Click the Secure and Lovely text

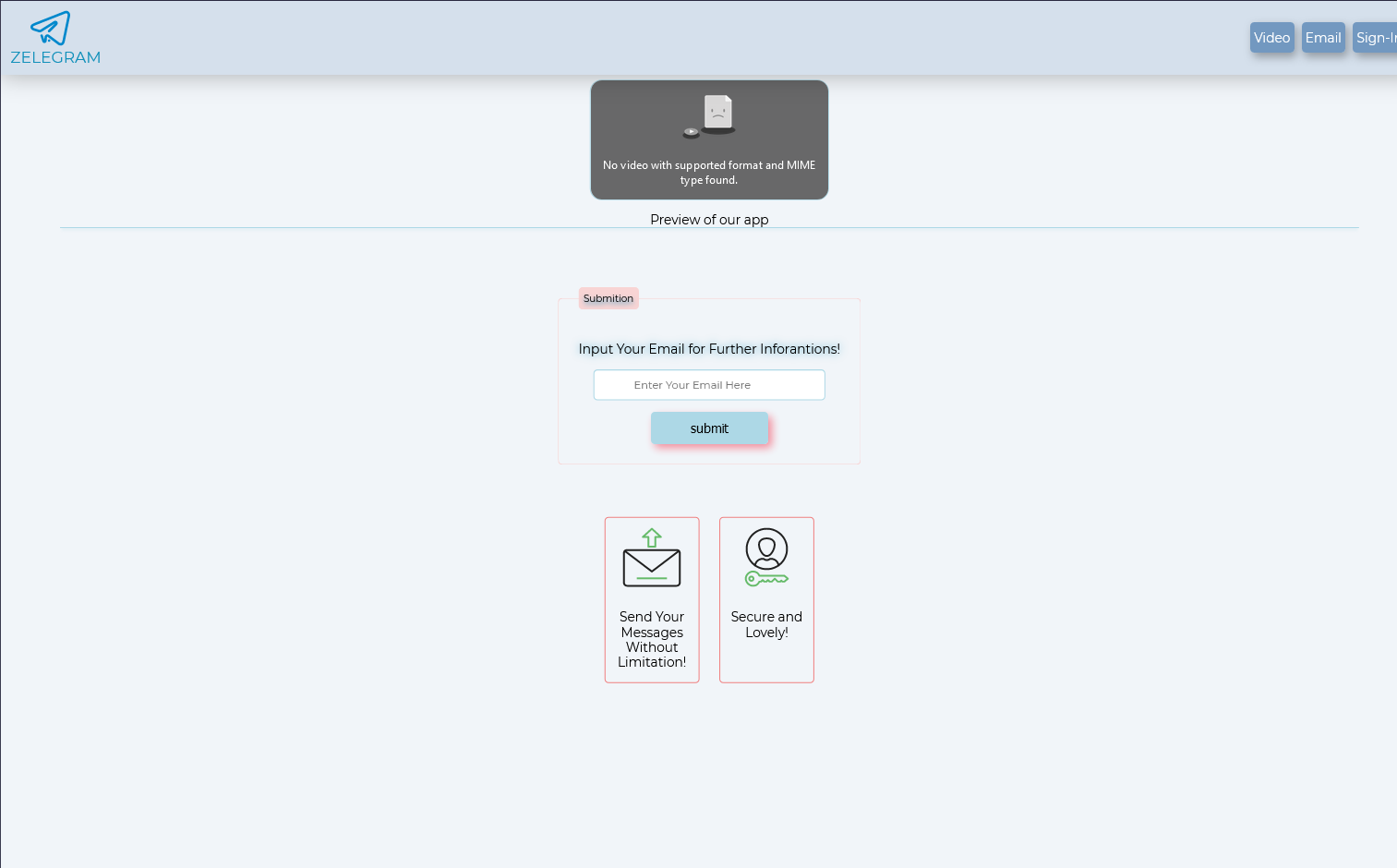[x=766, y=624]
